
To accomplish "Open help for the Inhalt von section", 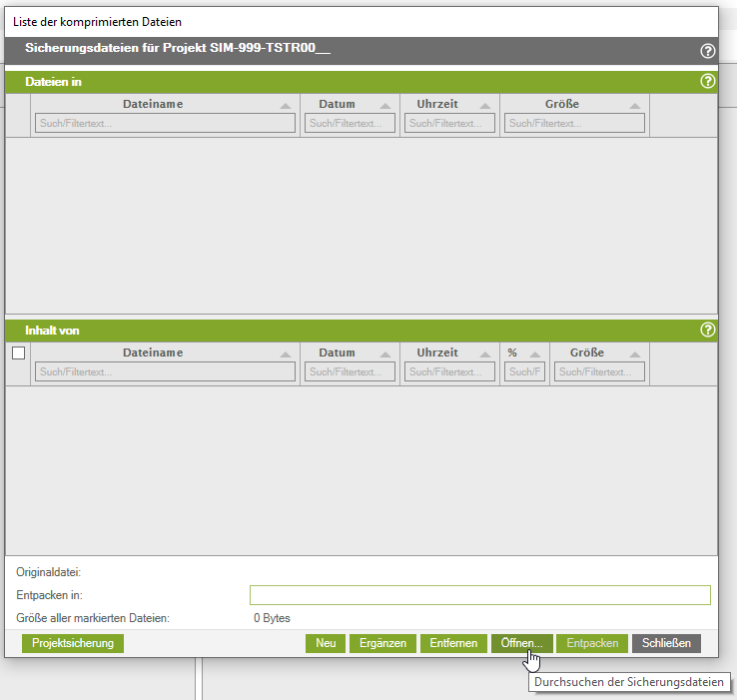I will click(708, 329).
